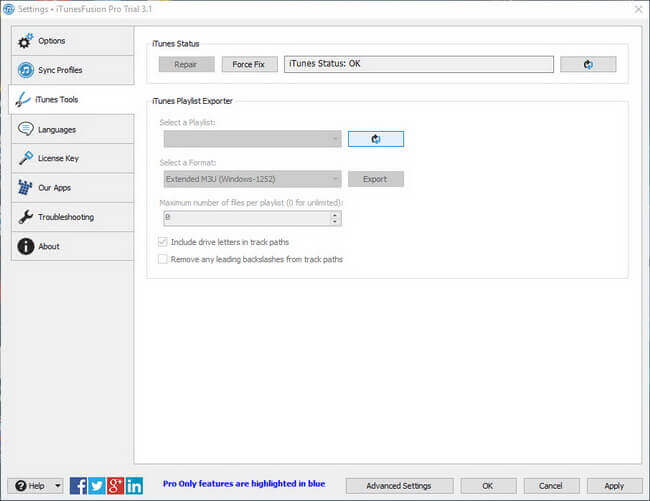Click the iTunes Status text field

[419, 64]
